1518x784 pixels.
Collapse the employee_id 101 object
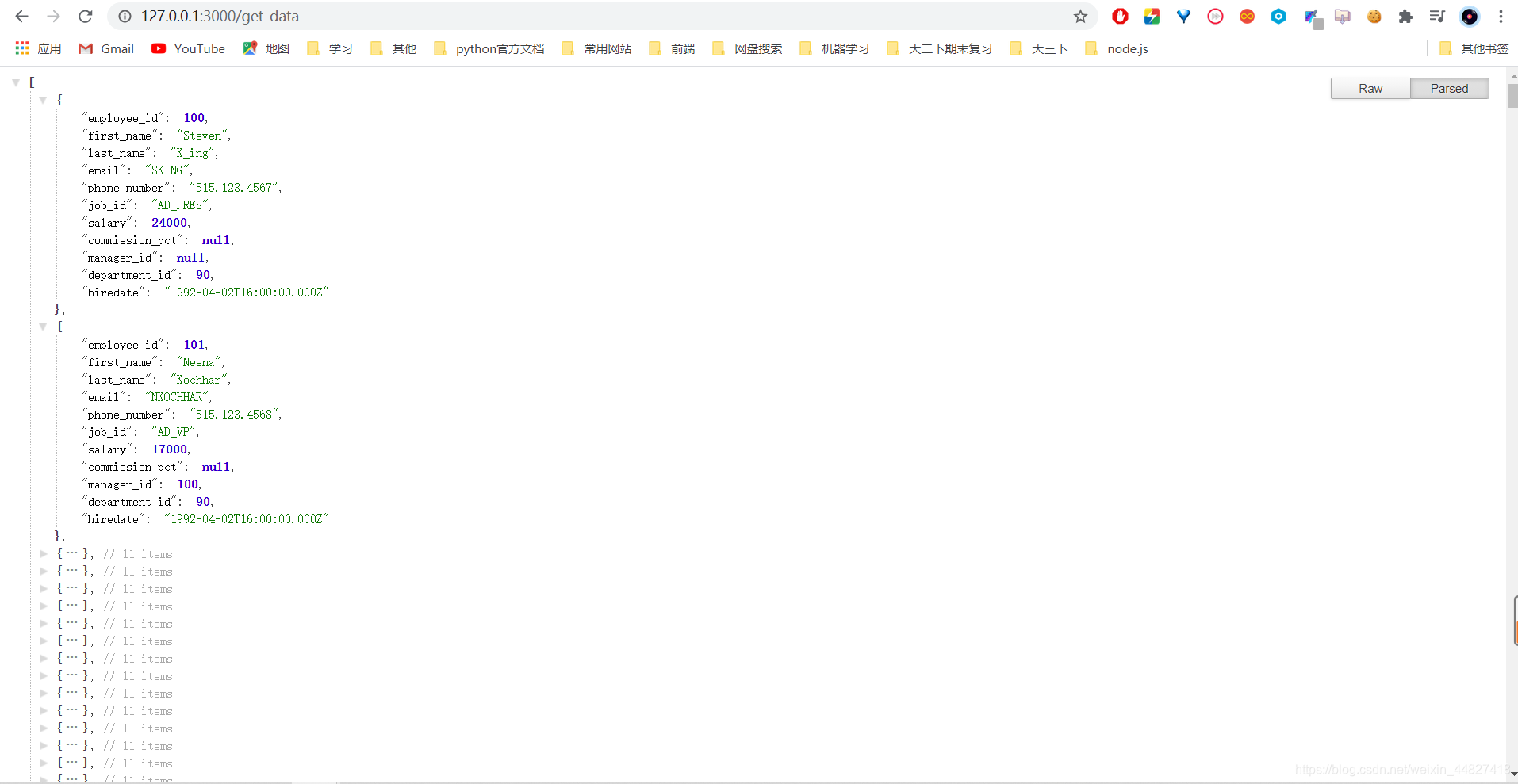pos(43,327)
